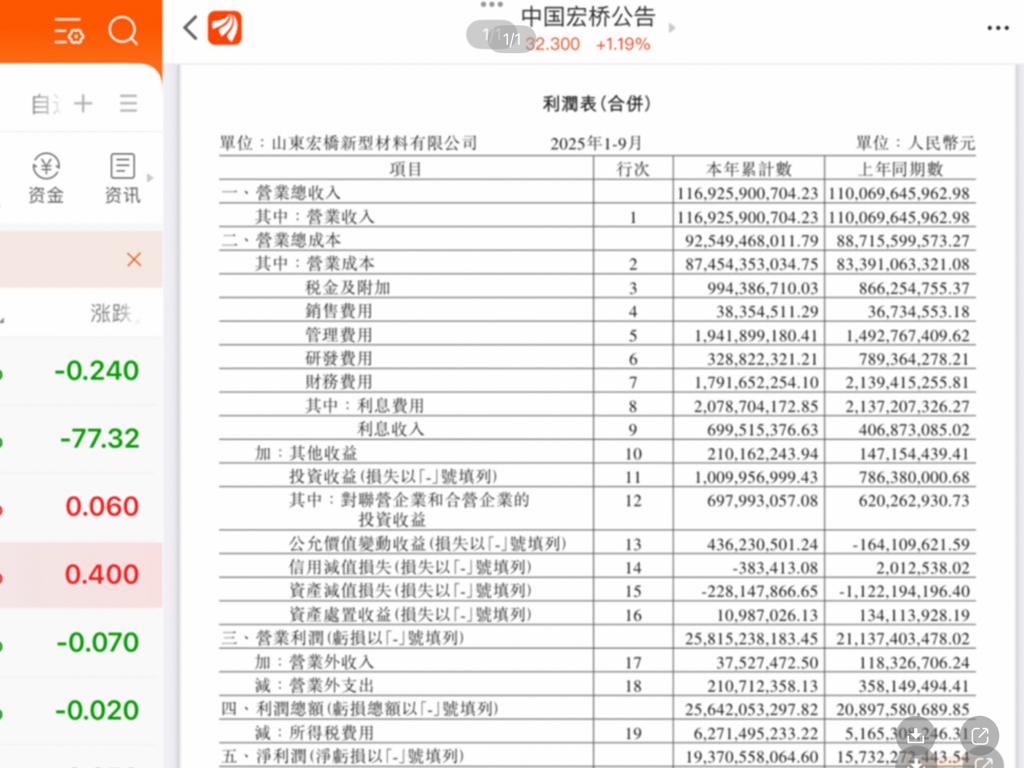
Task: Click the 利潤表(合併) heading
Action: [596, 103]
